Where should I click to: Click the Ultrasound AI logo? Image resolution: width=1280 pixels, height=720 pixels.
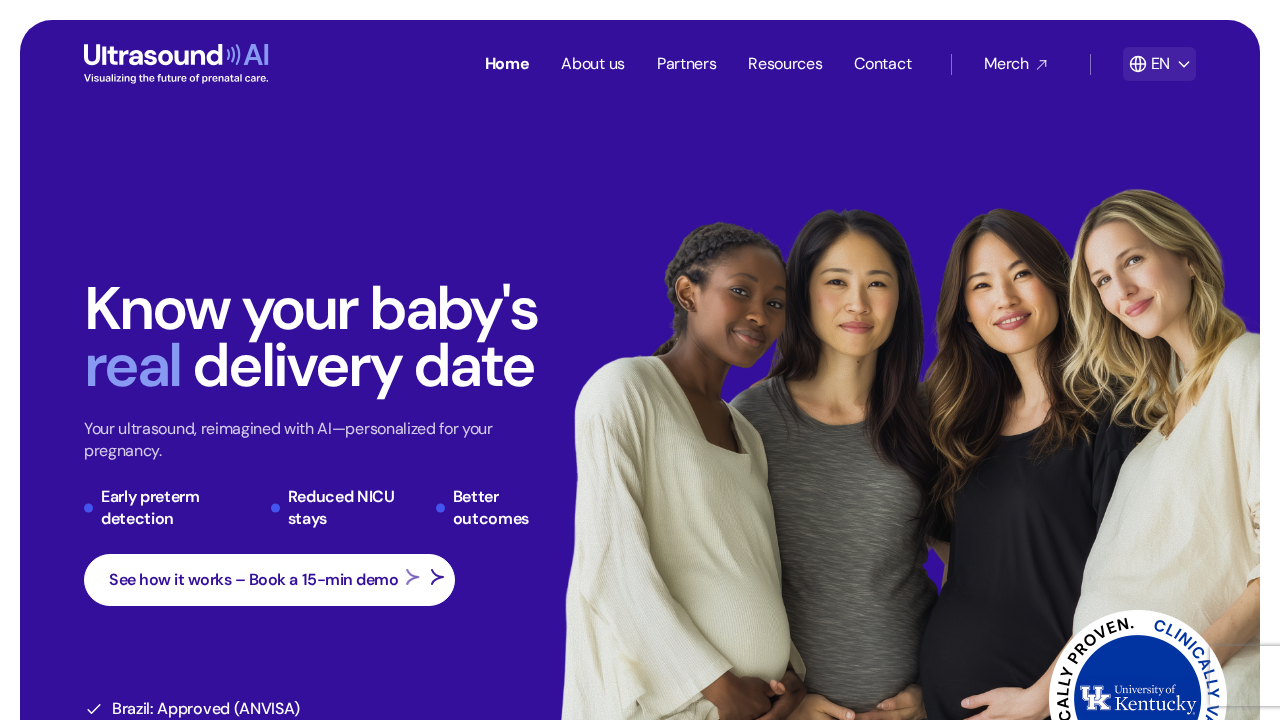pos(176,63)
